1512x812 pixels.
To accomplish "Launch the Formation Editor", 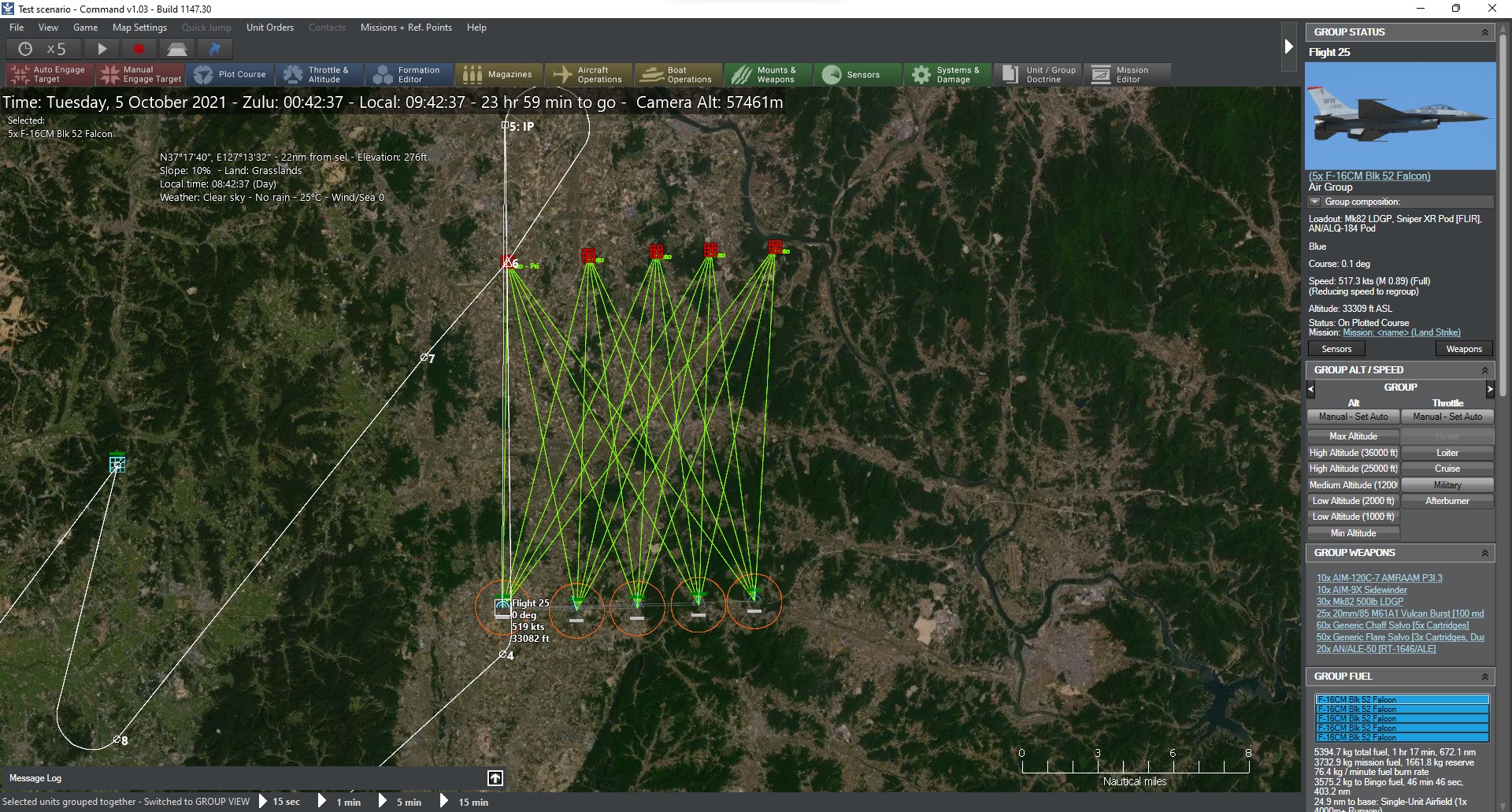I will (410, 75).
